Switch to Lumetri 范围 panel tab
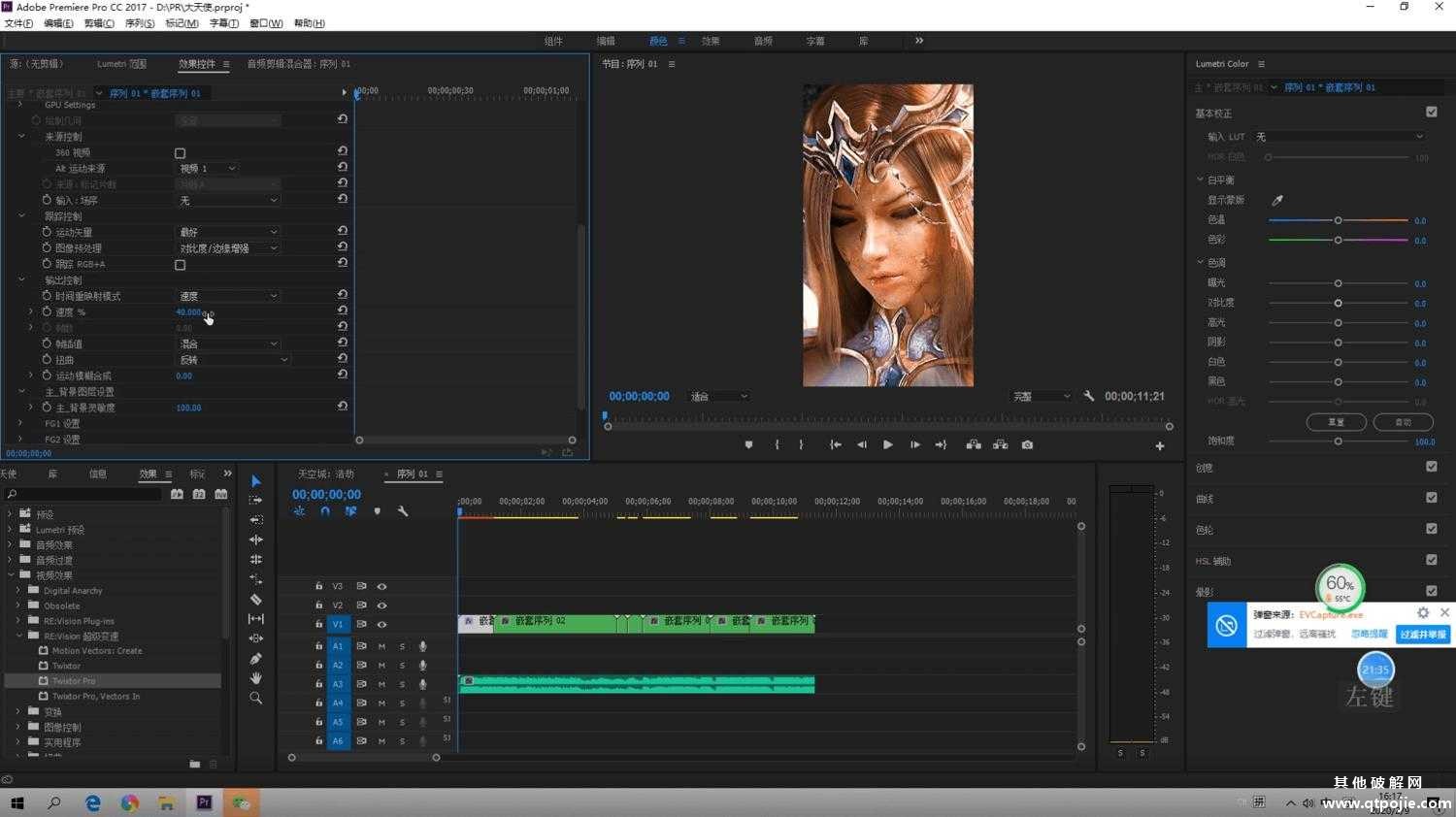Image resolution: width=1456 pixels, height=817 pixels. (x=121, y=64)
